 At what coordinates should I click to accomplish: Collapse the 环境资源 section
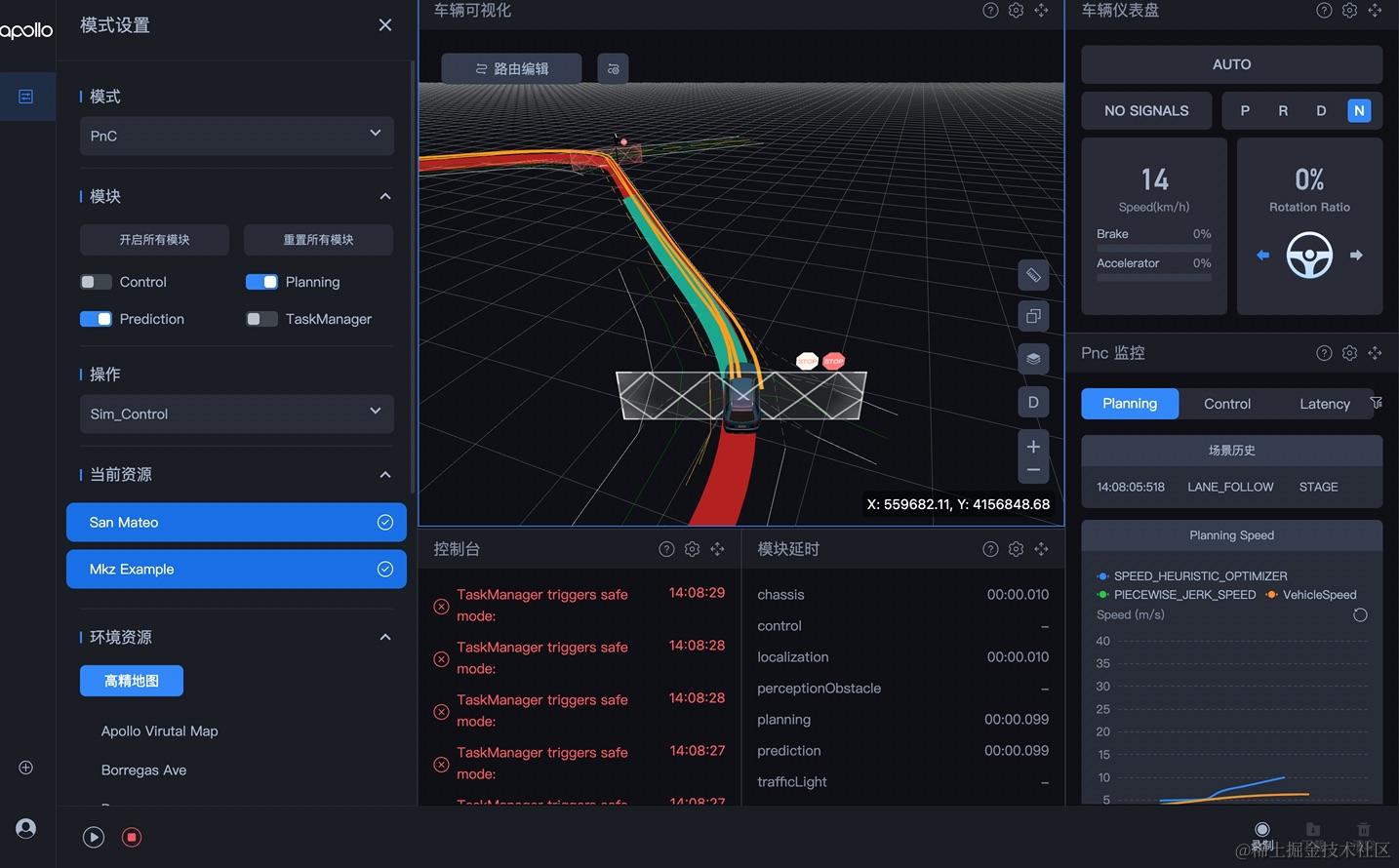click(x=385, y=637)
